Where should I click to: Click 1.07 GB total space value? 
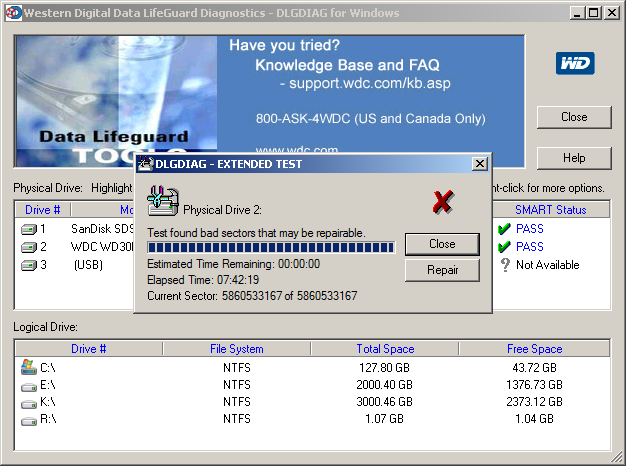click(384, 419)
